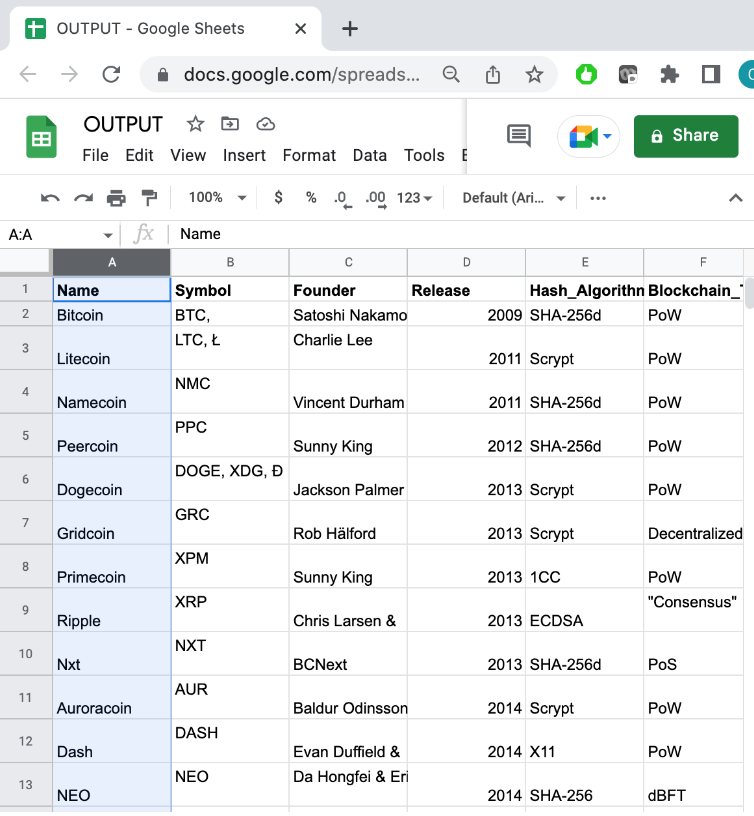Format as percent
754x816 pixels.
[311, 198]
